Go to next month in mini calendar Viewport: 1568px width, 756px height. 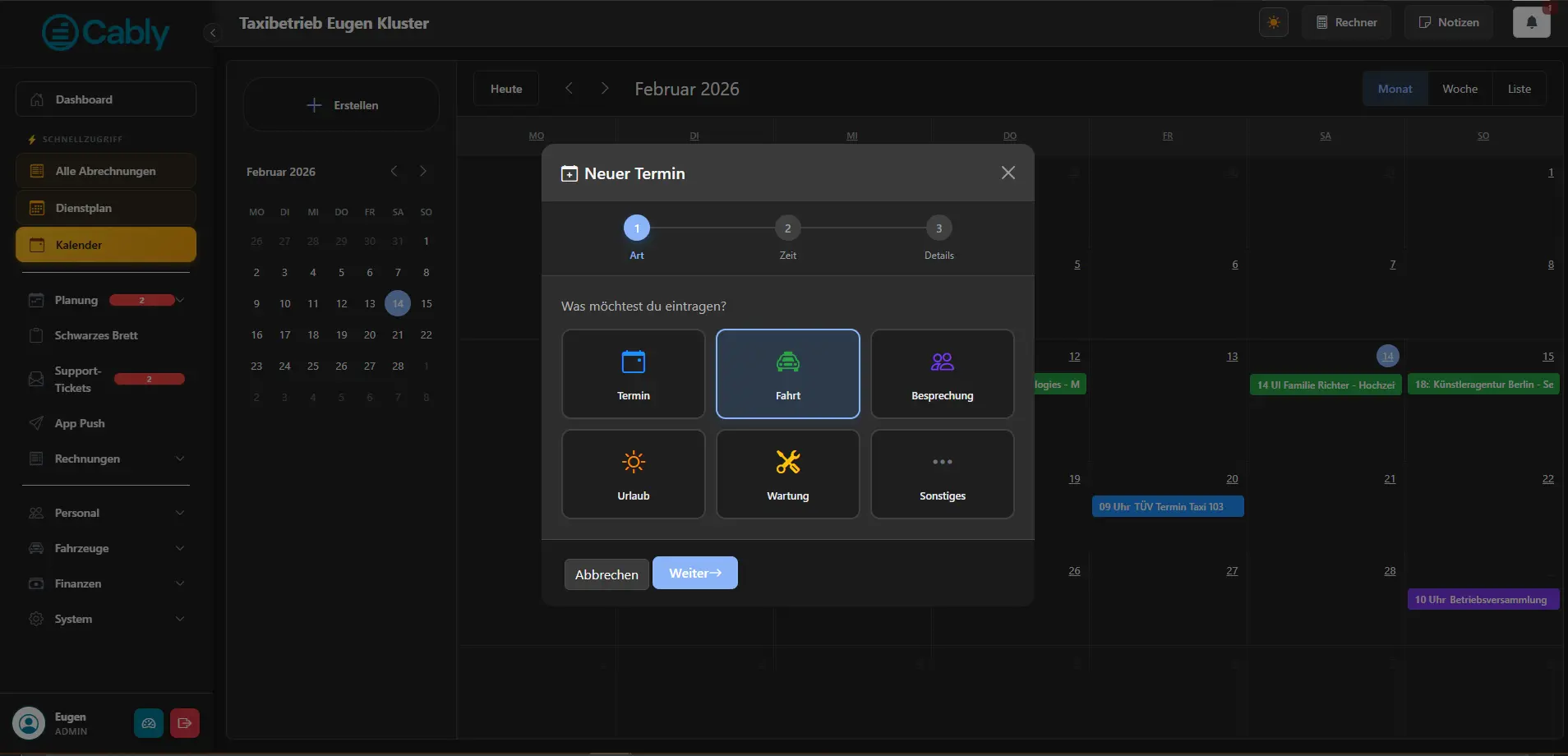(423, 171)
